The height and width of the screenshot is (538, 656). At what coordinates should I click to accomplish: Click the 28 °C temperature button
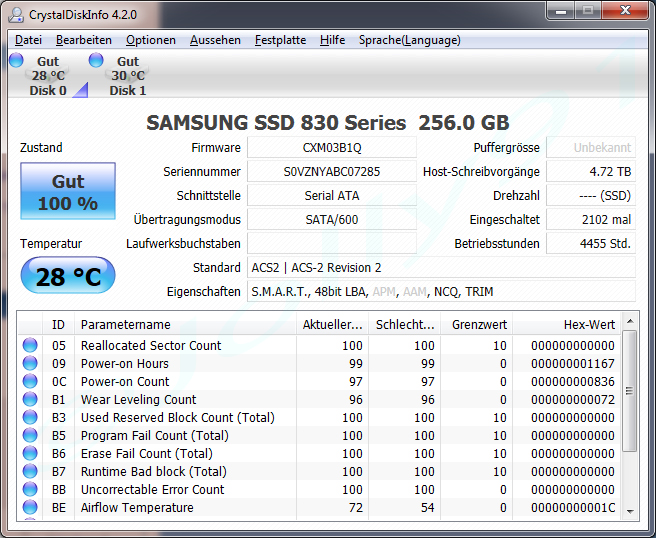pyautogui.click(x=68, y=276)
